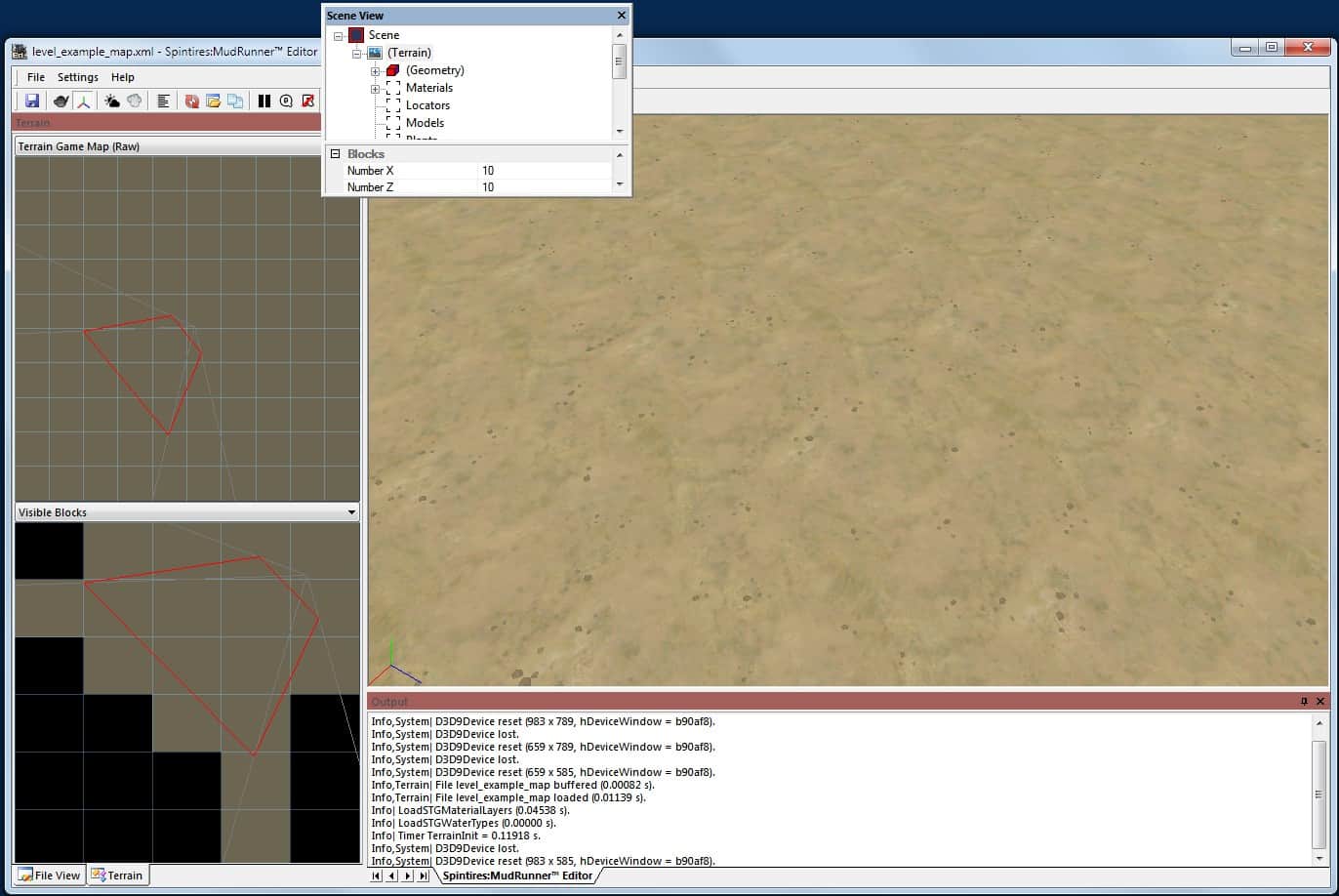Click the Spintires:MudRunner Editor output tab
Viewport: 1339px width, 896px height.
(x=516, y=876)
